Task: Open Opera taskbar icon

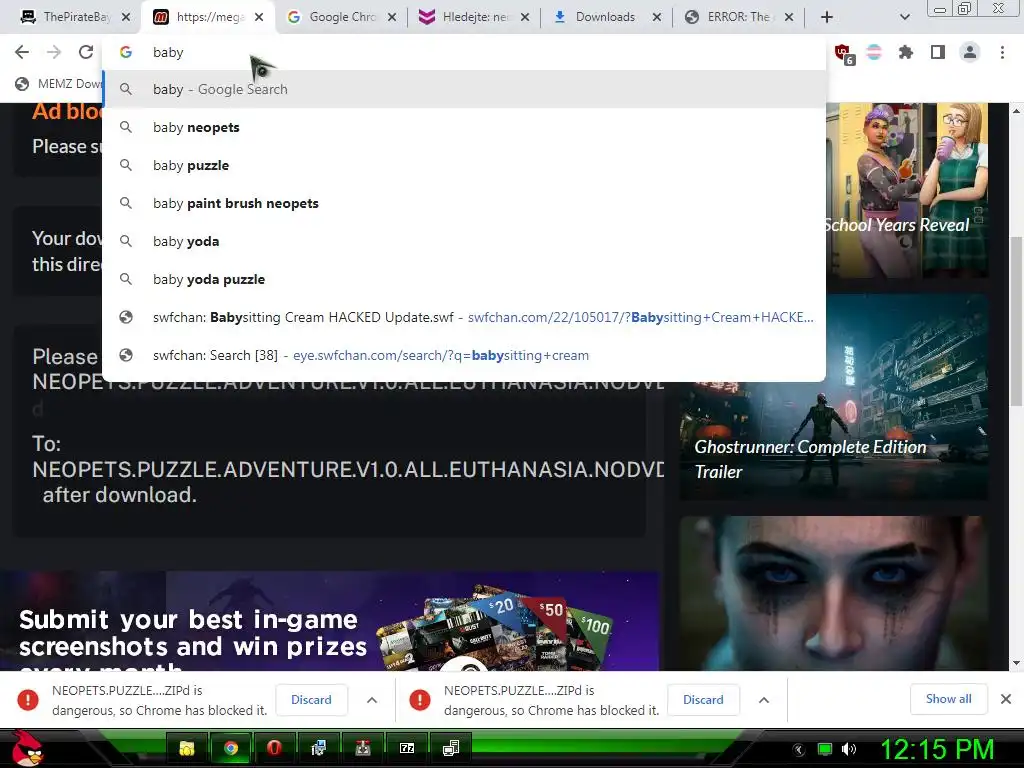Action: coord(274,748)
